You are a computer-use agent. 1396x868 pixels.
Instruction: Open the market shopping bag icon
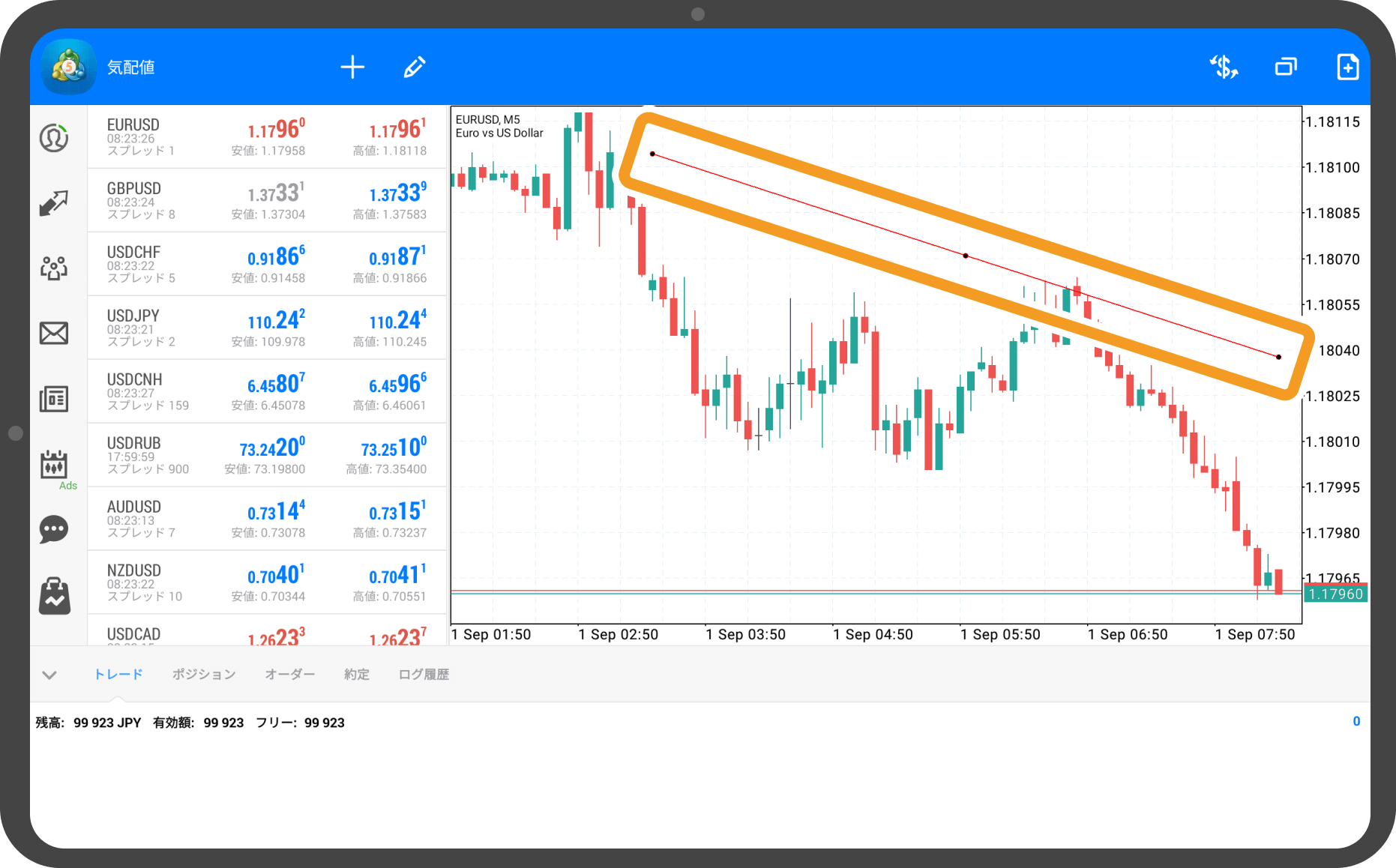click(54, 596)
